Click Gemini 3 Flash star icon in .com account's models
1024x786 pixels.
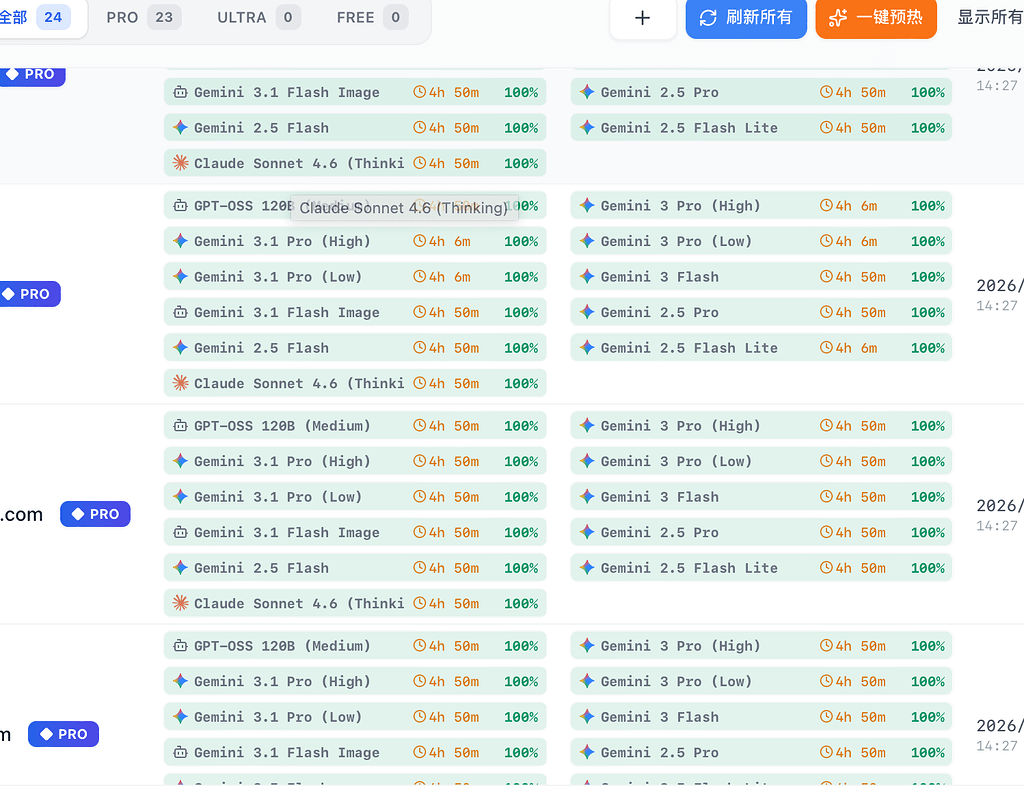(587, 497)
